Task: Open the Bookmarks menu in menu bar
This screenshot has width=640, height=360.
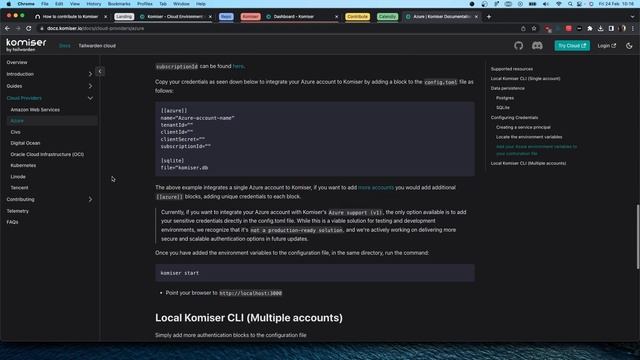Action: pos(119,4)
